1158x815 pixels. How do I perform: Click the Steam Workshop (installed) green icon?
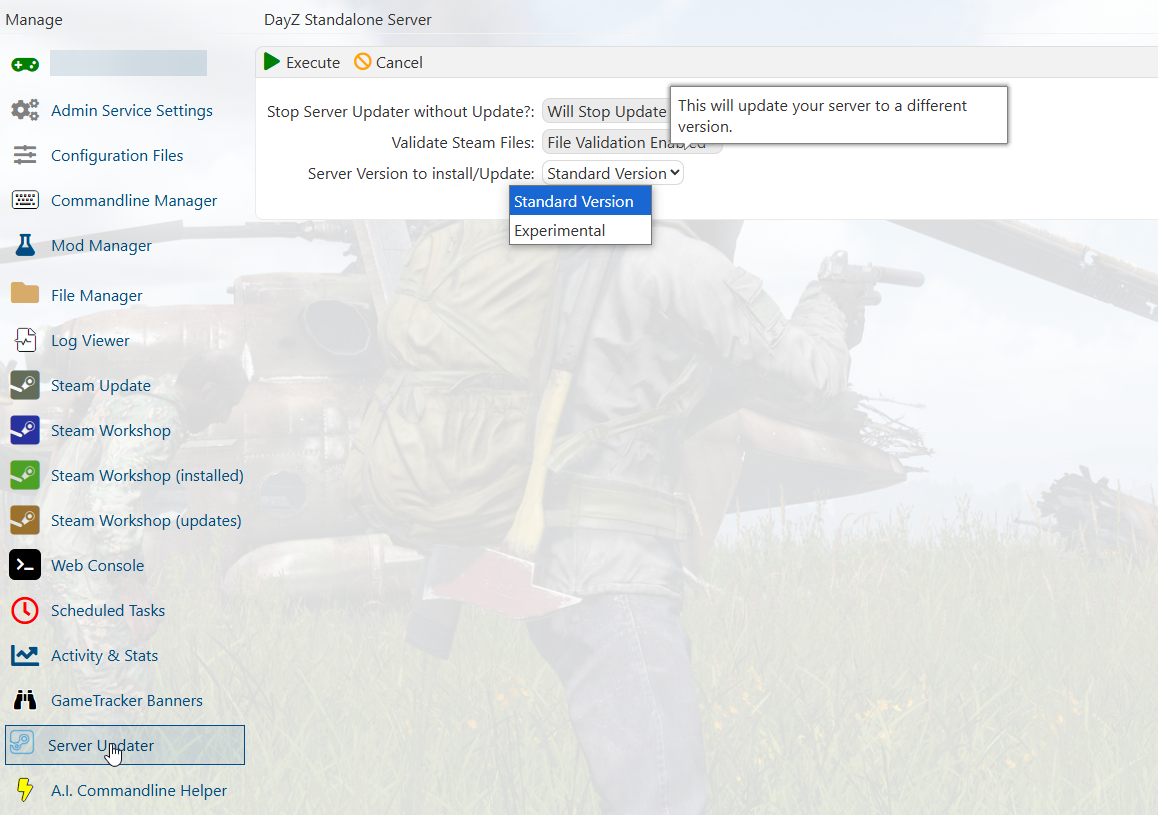pyautogui.click(x=25, y=475)
